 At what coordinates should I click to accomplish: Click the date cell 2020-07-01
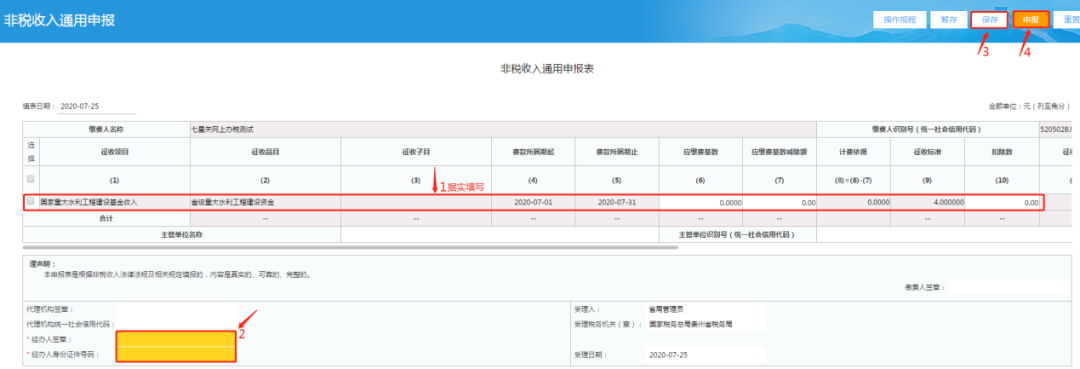point(534,202)
